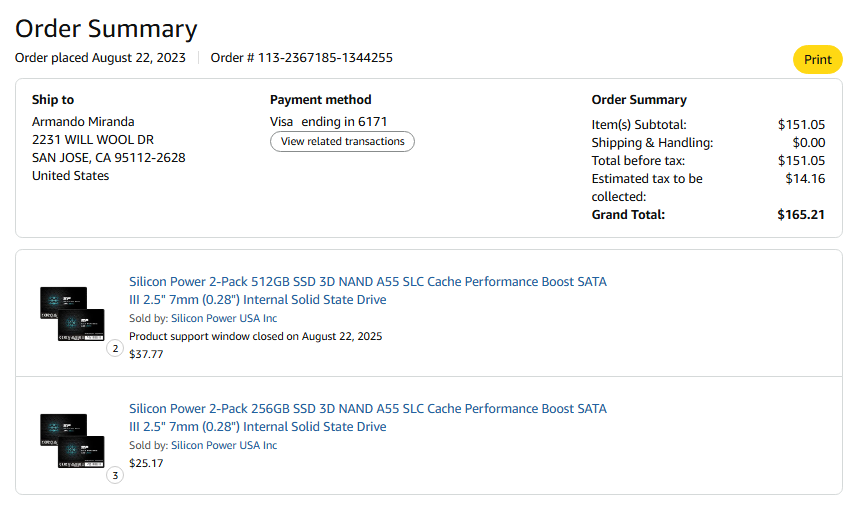The width and height of the screenshot is (849, 512).
Task: Click the Estimated tax amount $14.16
Action: [x=805, y=179]
